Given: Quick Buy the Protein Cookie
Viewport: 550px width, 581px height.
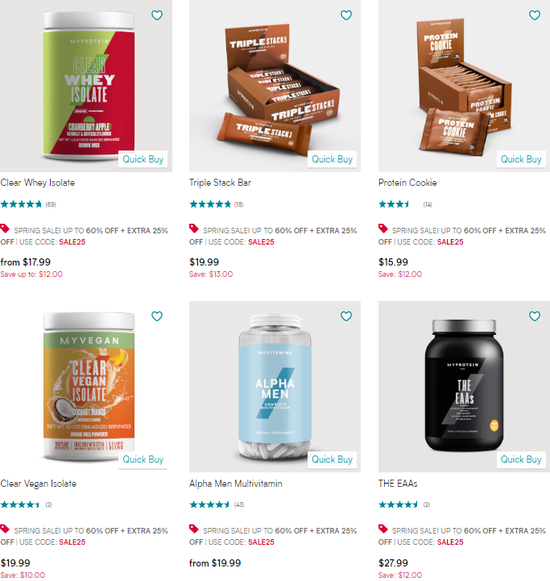Looking at the screenshot, I should pyautogui.click(x=521, y=159).
